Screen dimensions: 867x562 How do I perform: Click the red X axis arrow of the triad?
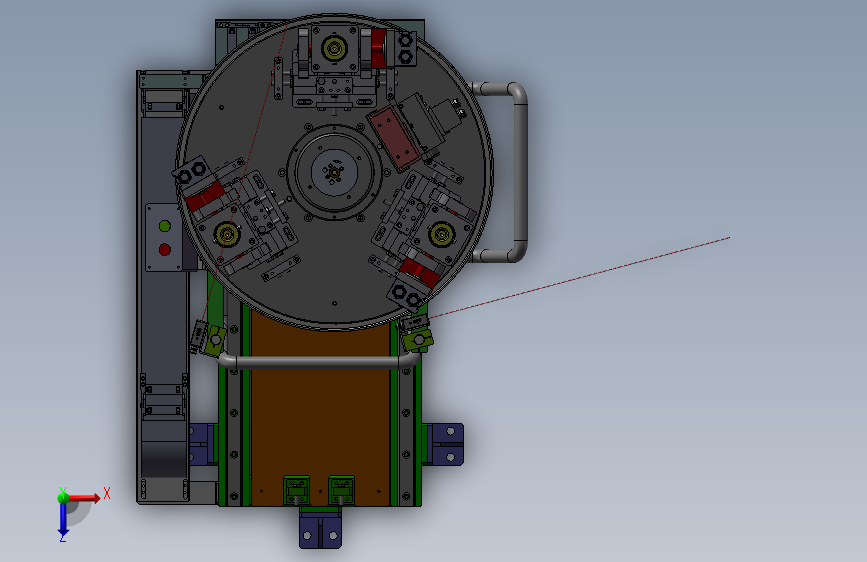click(84, 498)
